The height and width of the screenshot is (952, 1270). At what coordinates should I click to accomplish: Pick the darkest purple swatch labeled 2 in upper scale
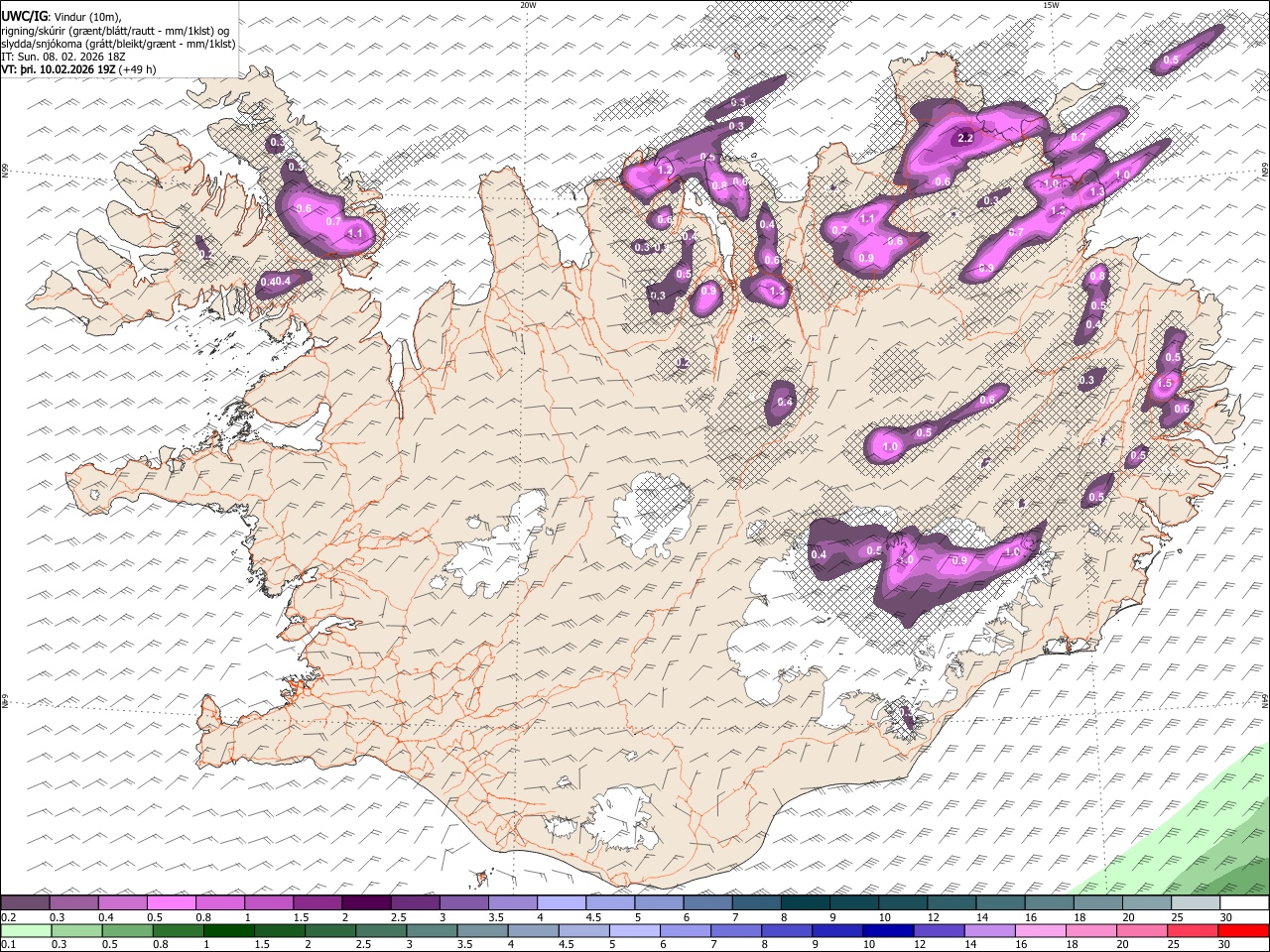coord(366,902)
